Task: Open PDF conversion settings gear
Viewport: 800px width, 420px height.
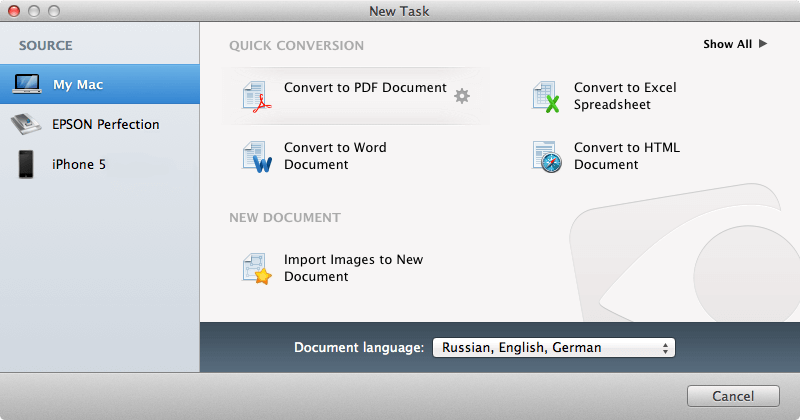Action: click(x=461, y=96)
